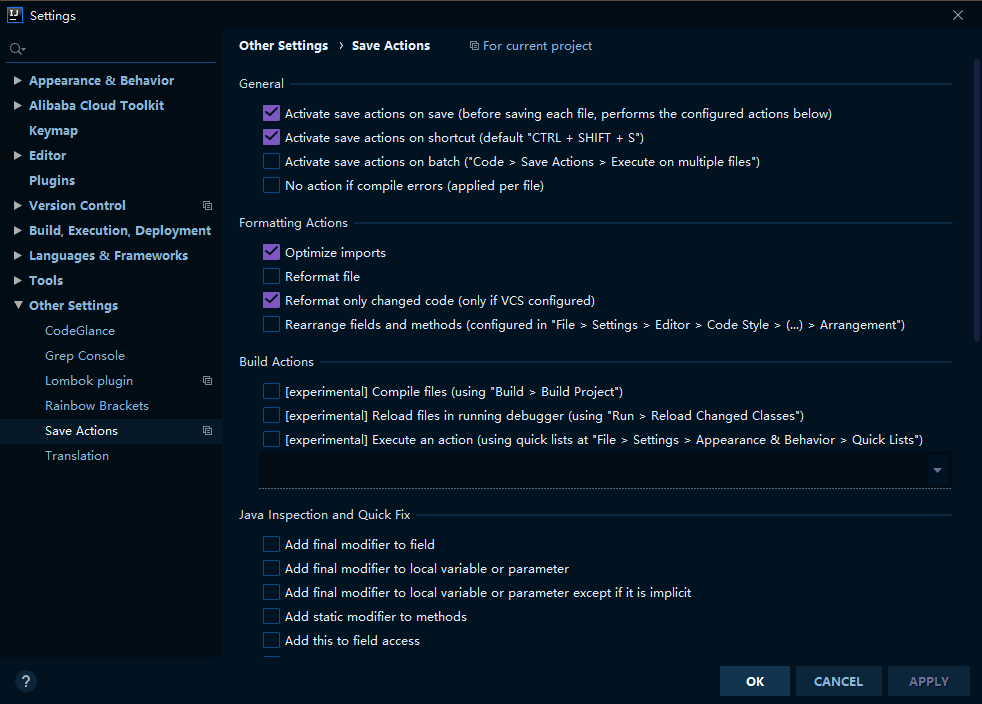This screenshot has width=982, height=704.
Task: Click the project-level icon beside Lombok plugin
Action: click(x=207, y=381)
